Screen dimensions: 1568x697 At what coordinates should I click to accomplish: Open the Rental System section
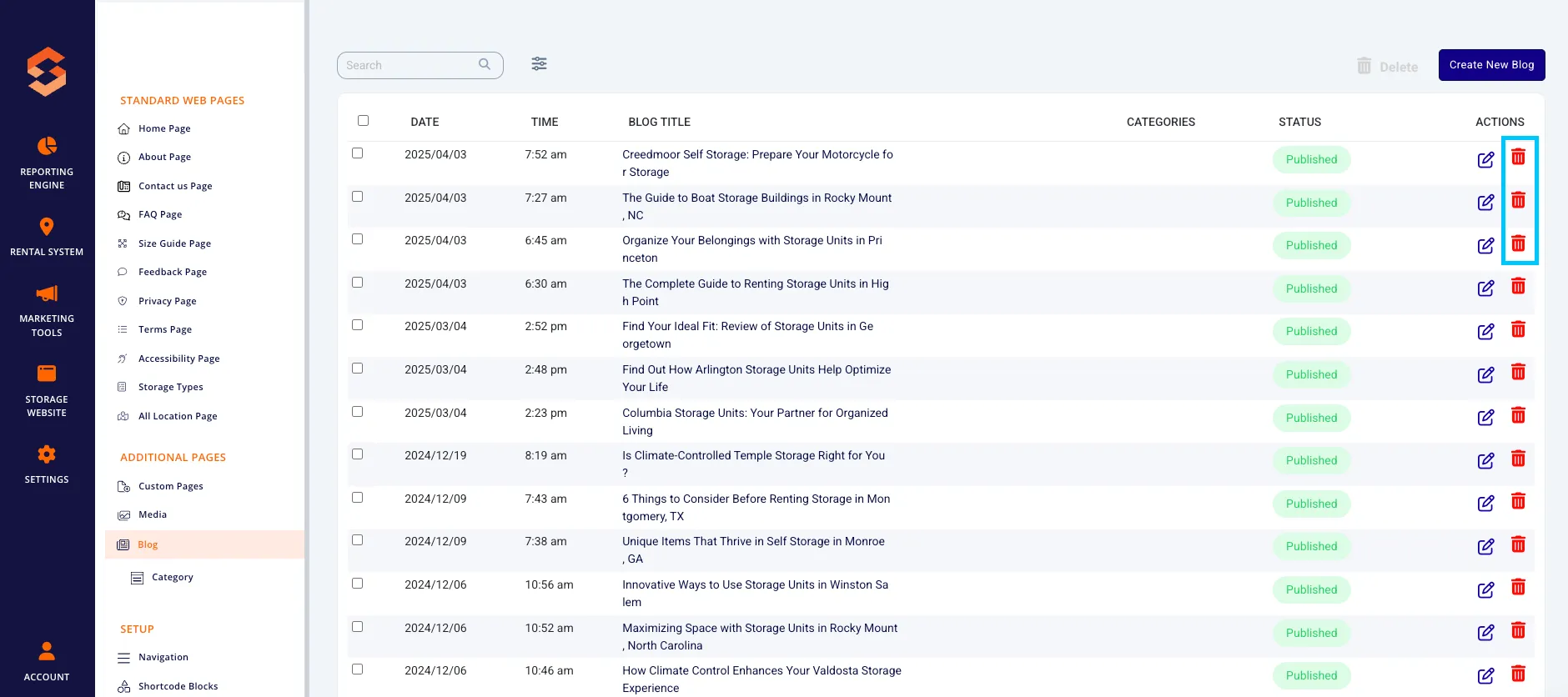pos(47,237)
